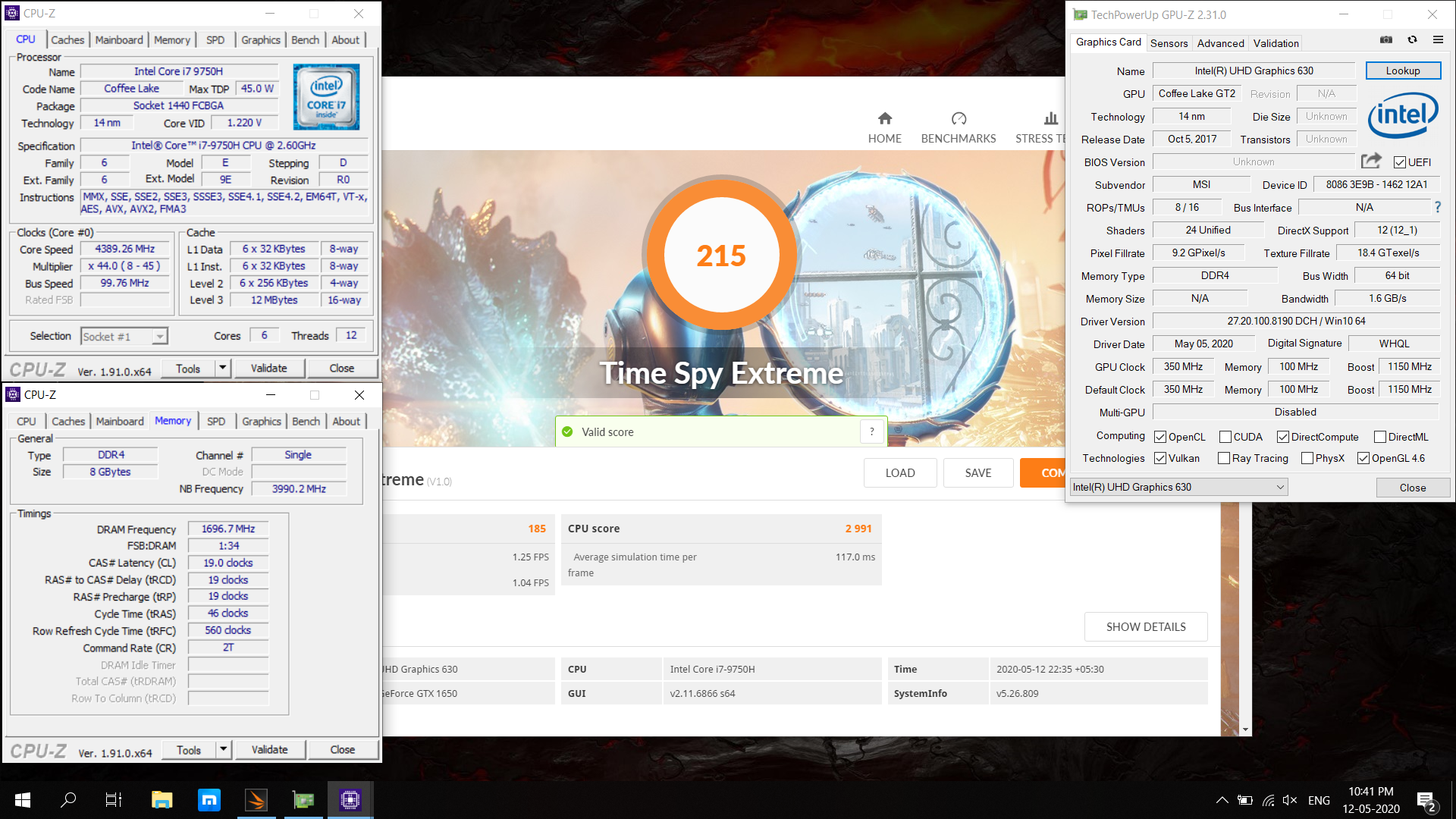Click LOAD in 3DMark results
This screenshot has width=1456, height=819.
click(x=900, y=472)
